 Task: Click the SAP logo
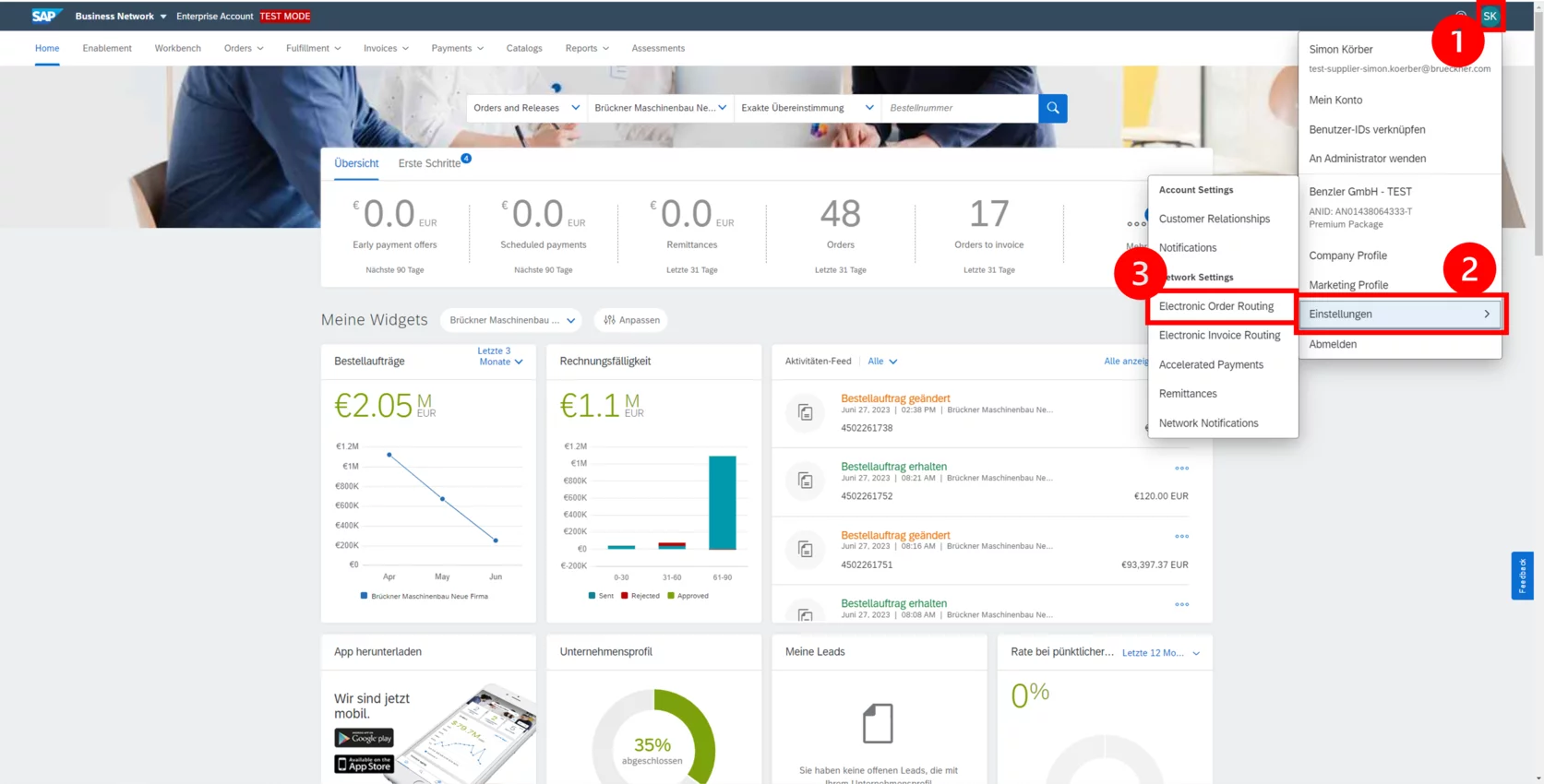click(45, 16)
